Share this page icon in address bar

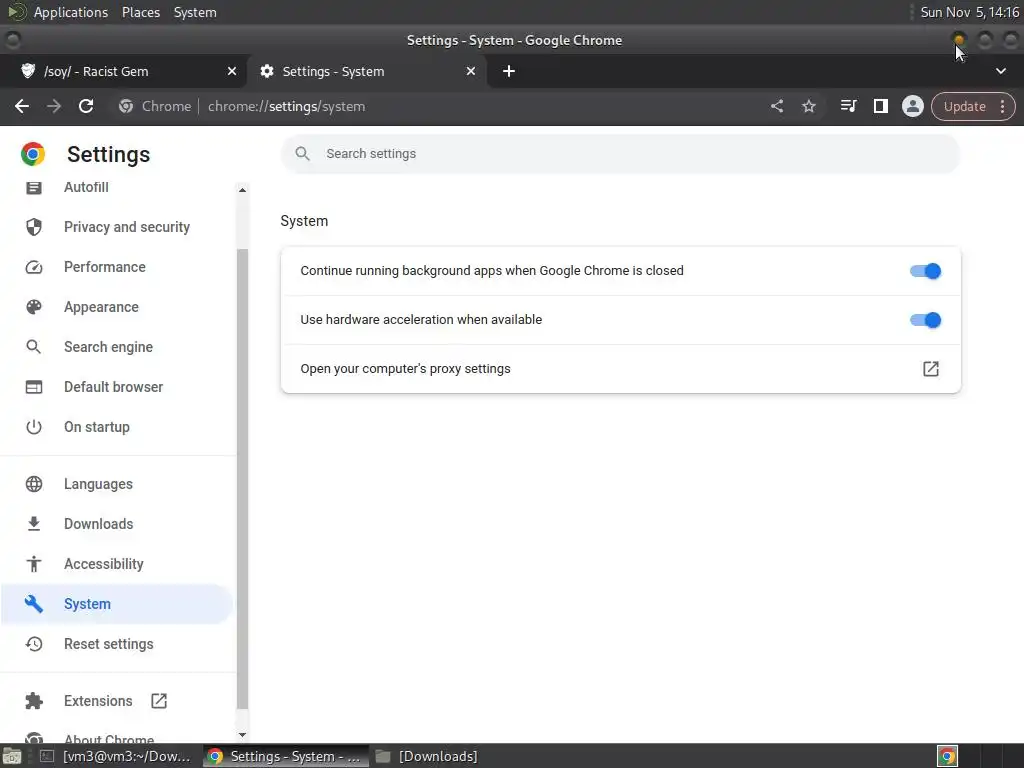click(x=776, y=106)
